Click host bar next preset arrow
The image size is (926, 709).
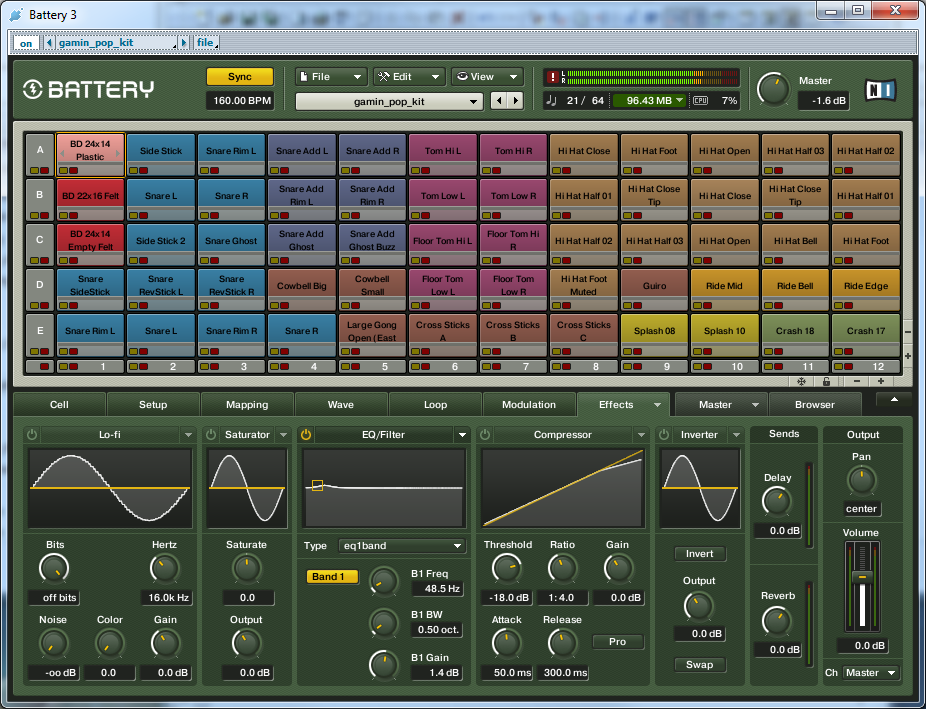(184, 43)
